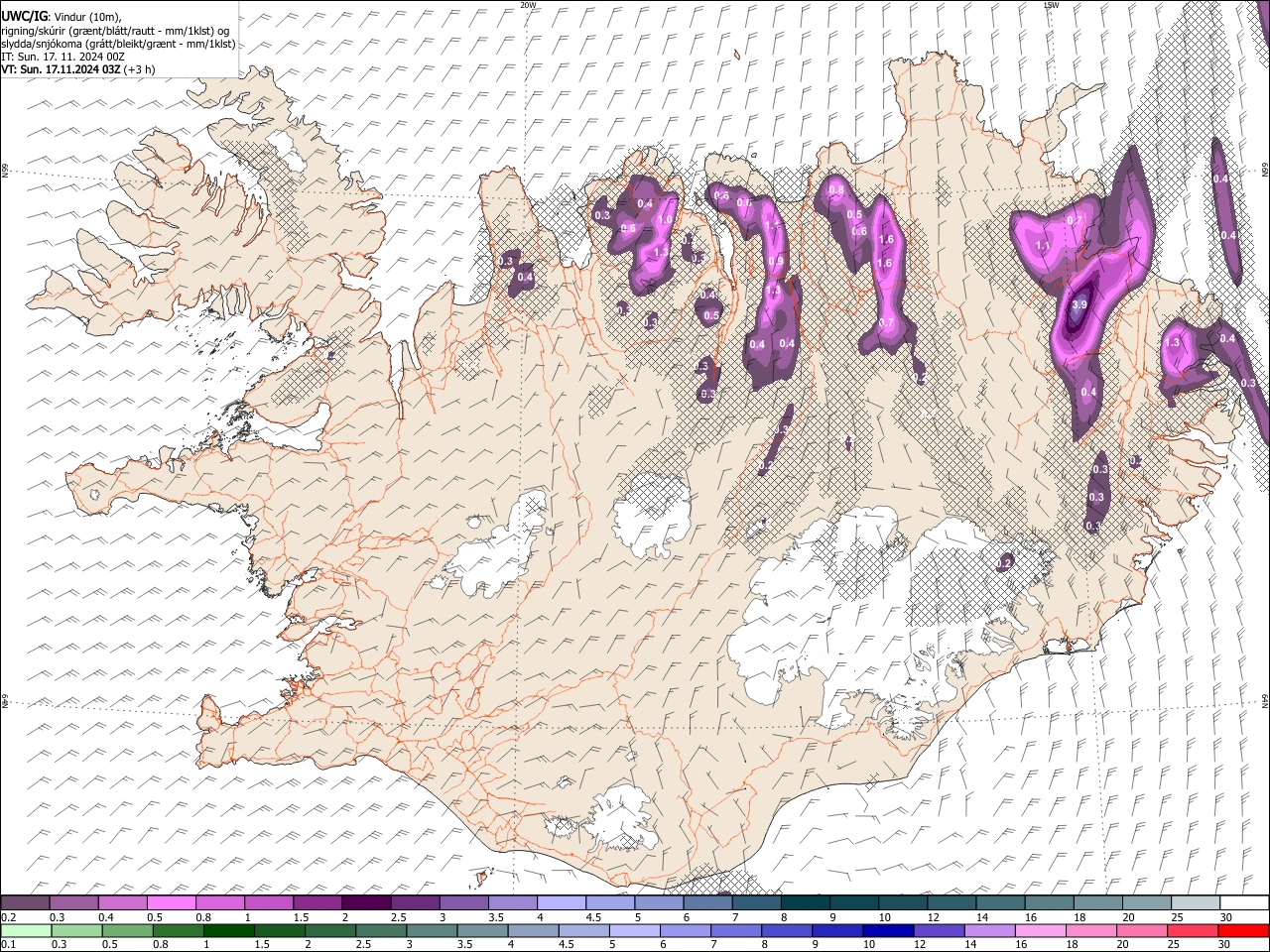Select the dark teal swatch between 8 and 9
Screen dimensions: 1270x952
pyautogui.click(x=806, y=903)
